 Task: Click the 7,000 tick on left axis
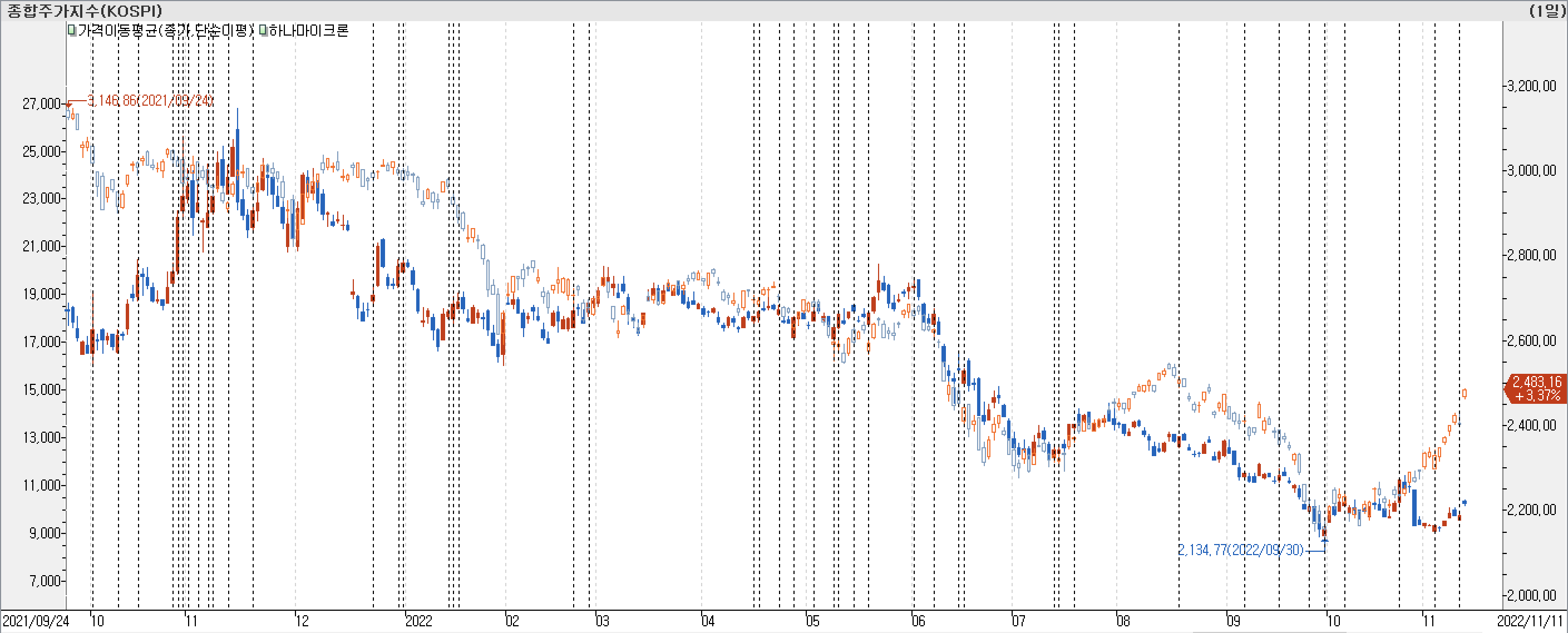pos(45,581)
